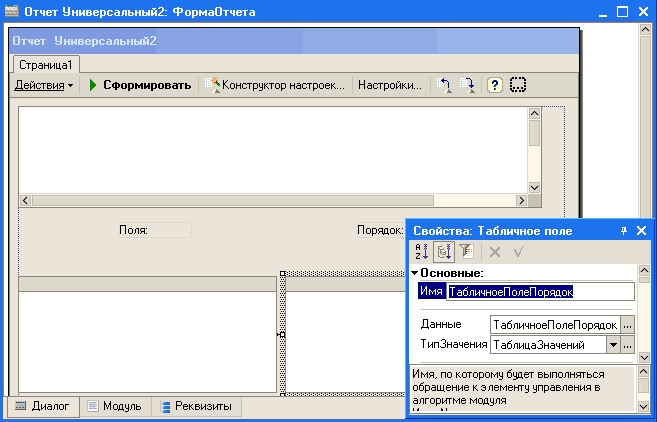
Task: Pin the properties panel
Action: coord(624,230)
